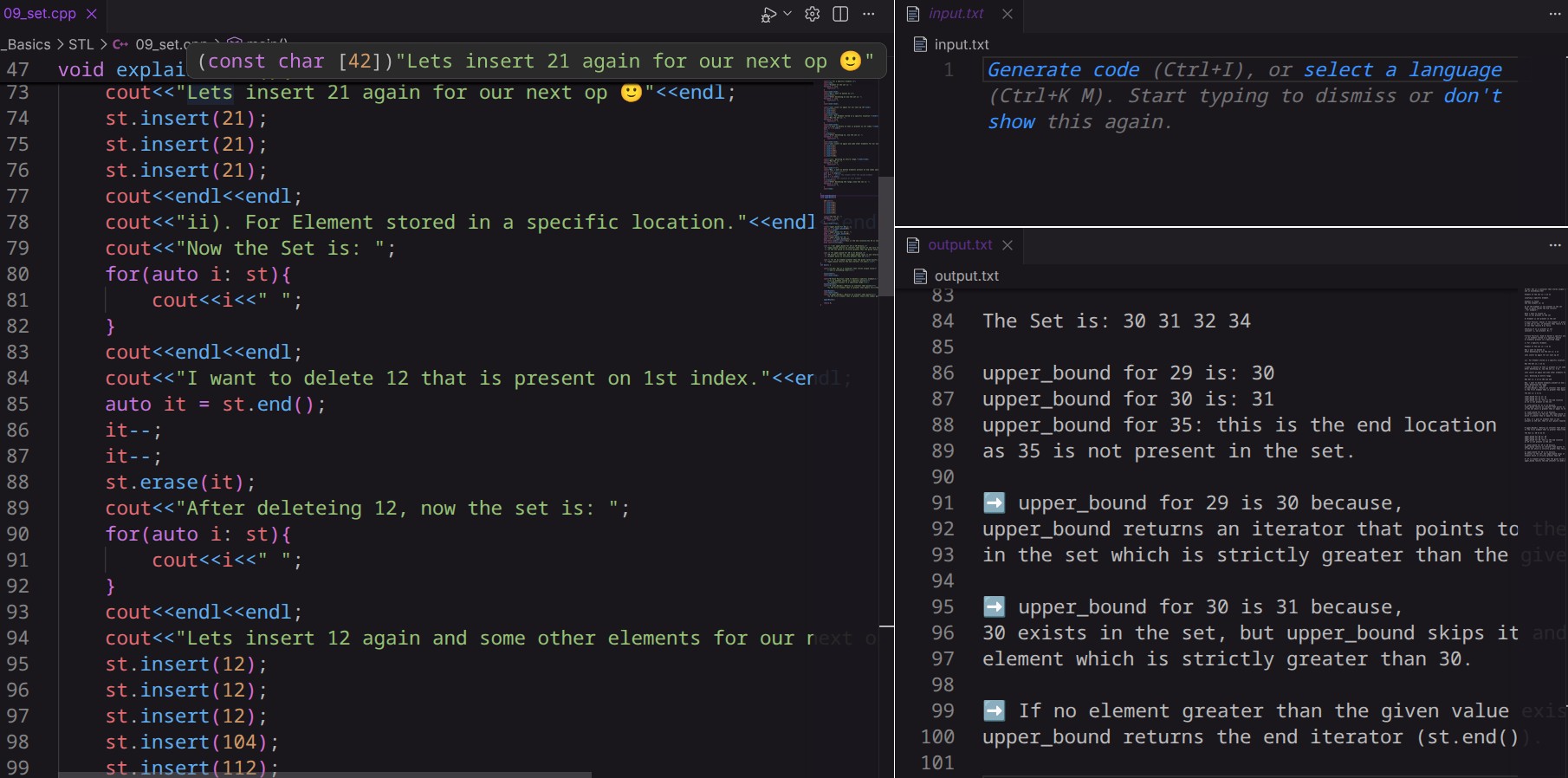Click the STL folder breadcrumb
Screen dimensions: 1568x778
coord(81,44)
